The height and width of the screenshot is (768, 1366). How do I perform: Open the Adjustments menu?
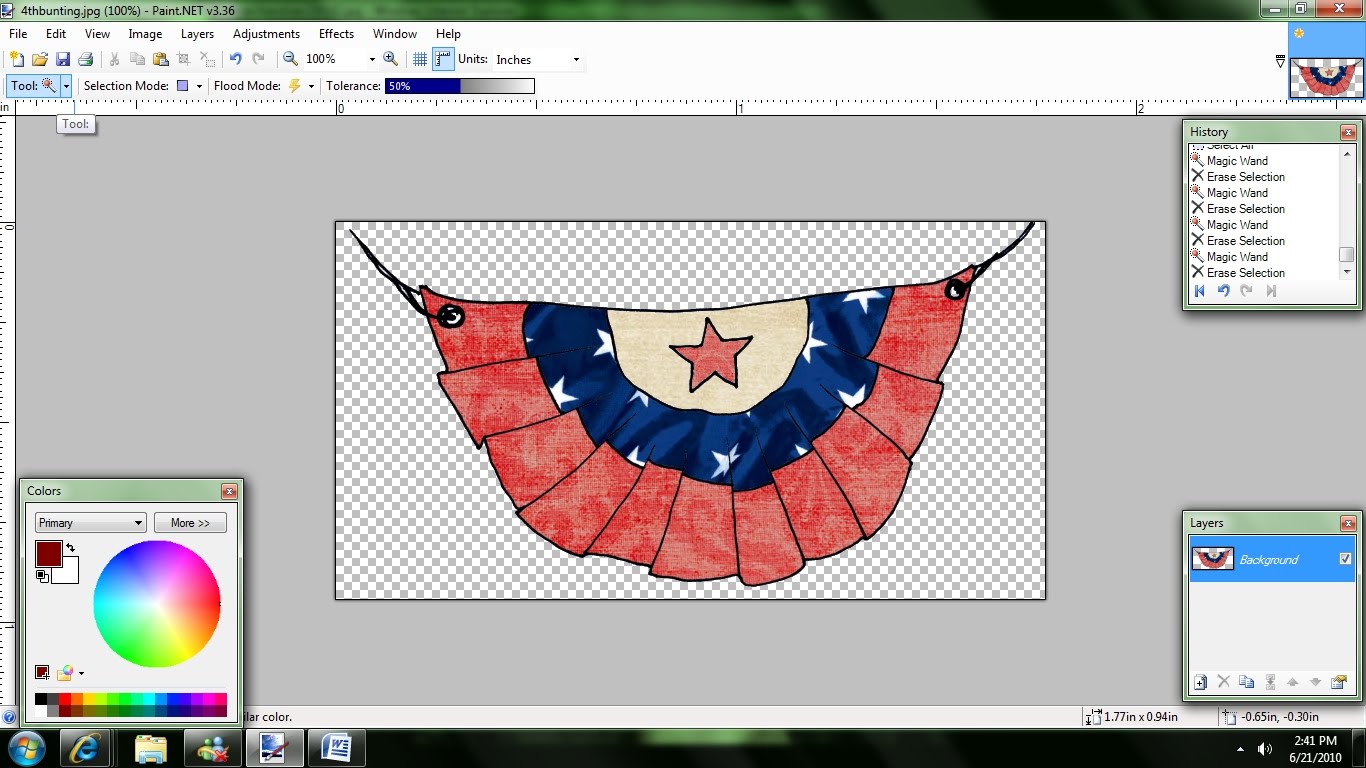tap(266, 34)
